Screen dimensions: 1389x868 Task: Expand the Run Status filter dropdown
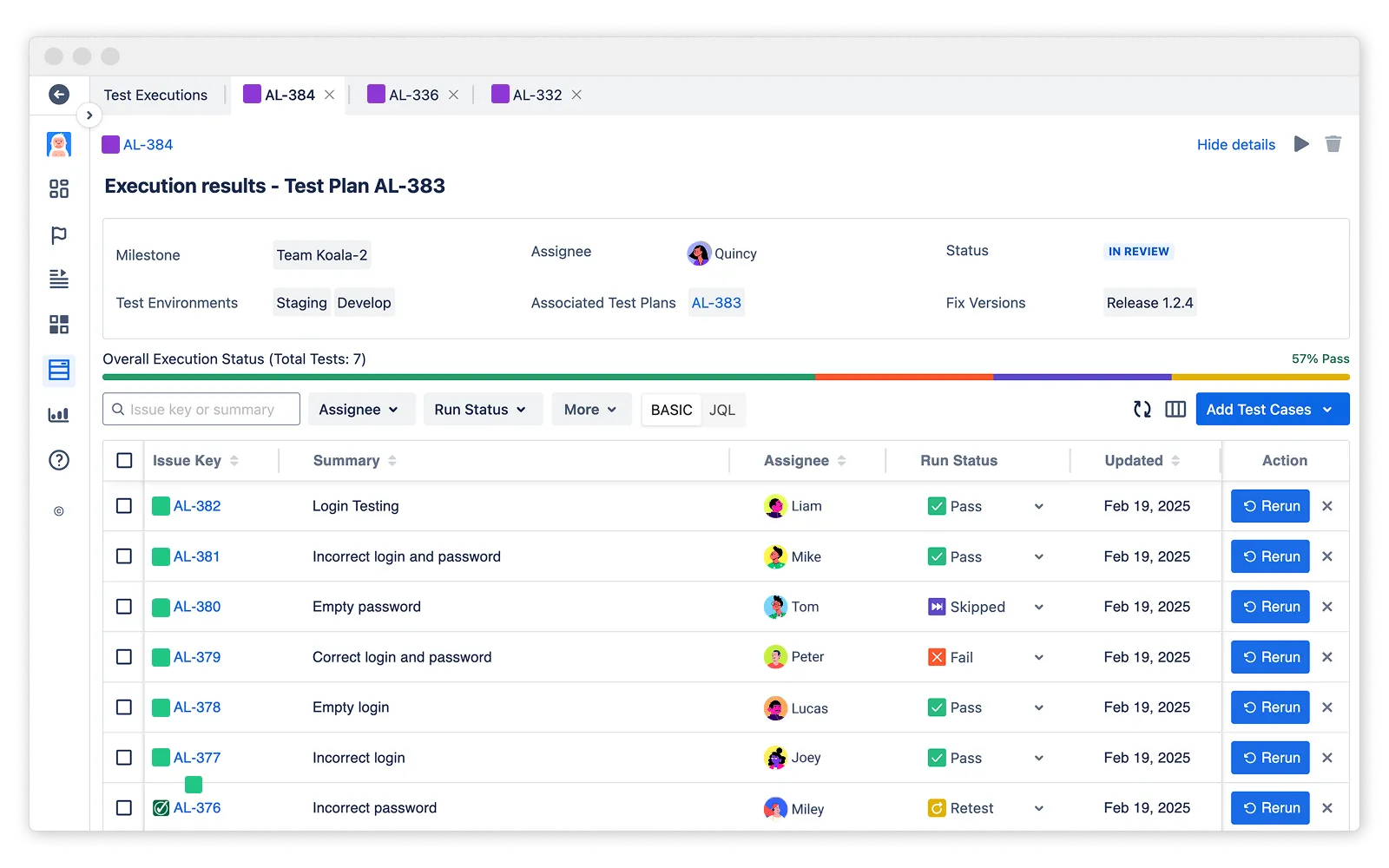[481, 410]
